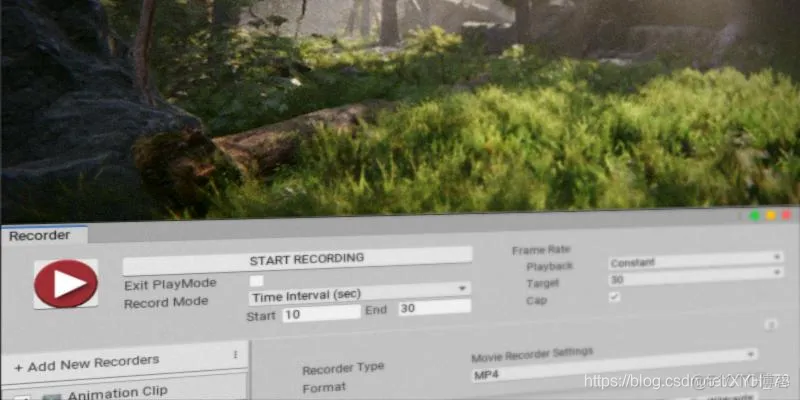Click the red play record icon
The height and width of the screenshot is (400, 800).
point(66,284)
